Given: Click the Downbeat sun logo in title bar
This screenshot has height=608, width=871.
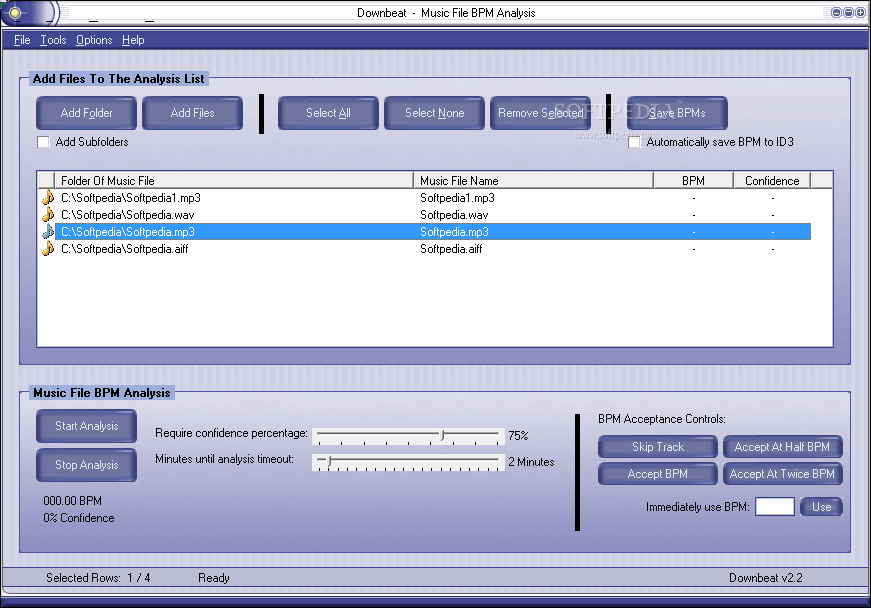Looking at the screenshot, I should [x=15, y=12].
